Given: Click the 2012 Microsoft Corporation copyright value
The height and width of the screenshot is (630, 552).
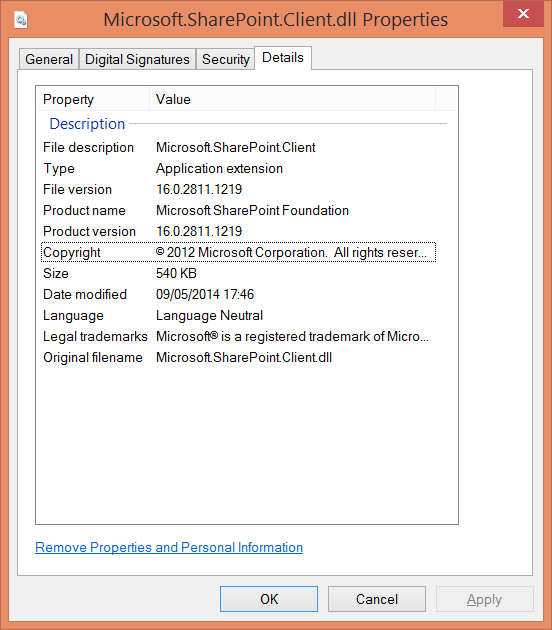Looking at the screenshot, I should [x=291, y=252].
